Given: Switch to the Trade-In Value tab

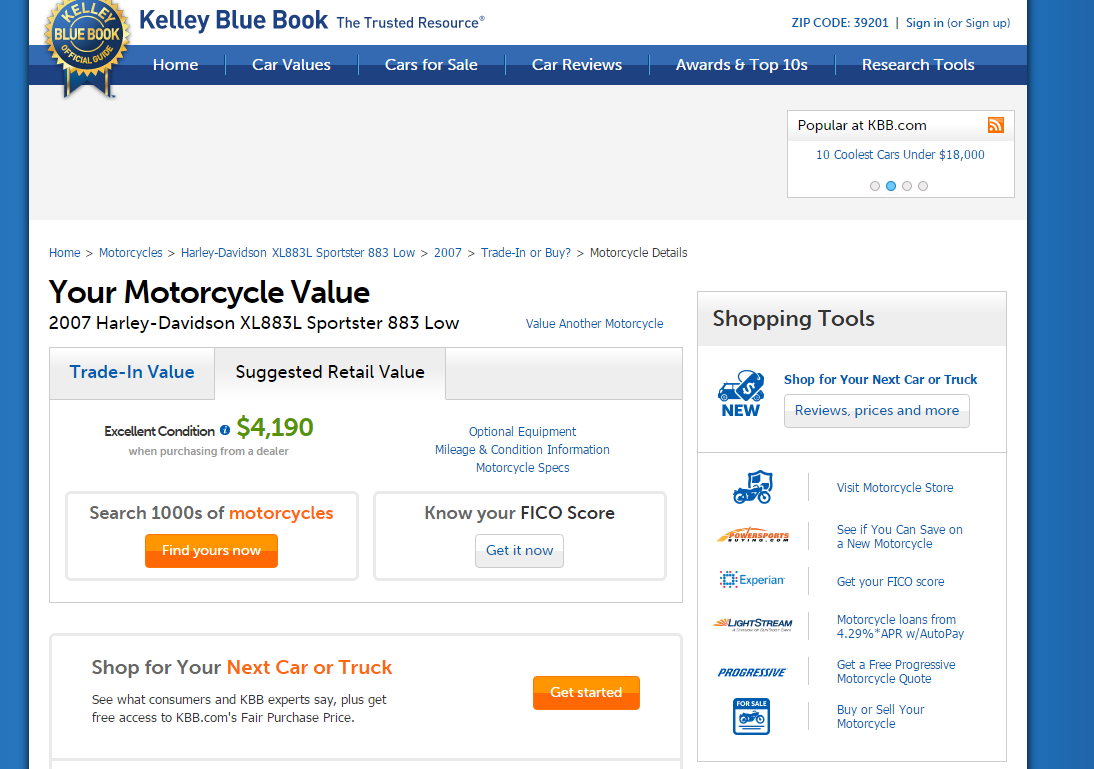Looking at the screenshot, I should (132, 372).
